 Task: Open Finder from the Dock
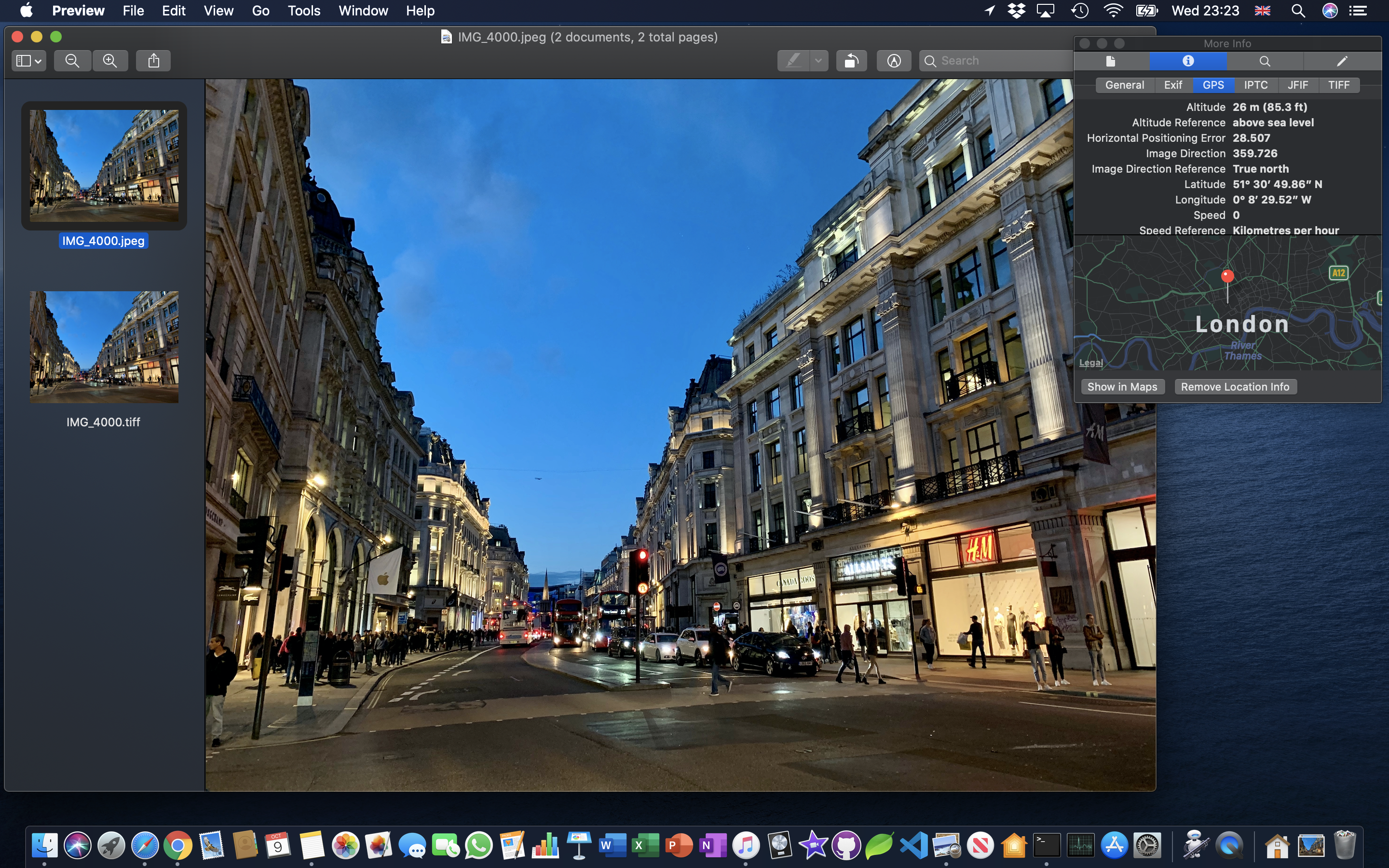(x=44, y=845)
